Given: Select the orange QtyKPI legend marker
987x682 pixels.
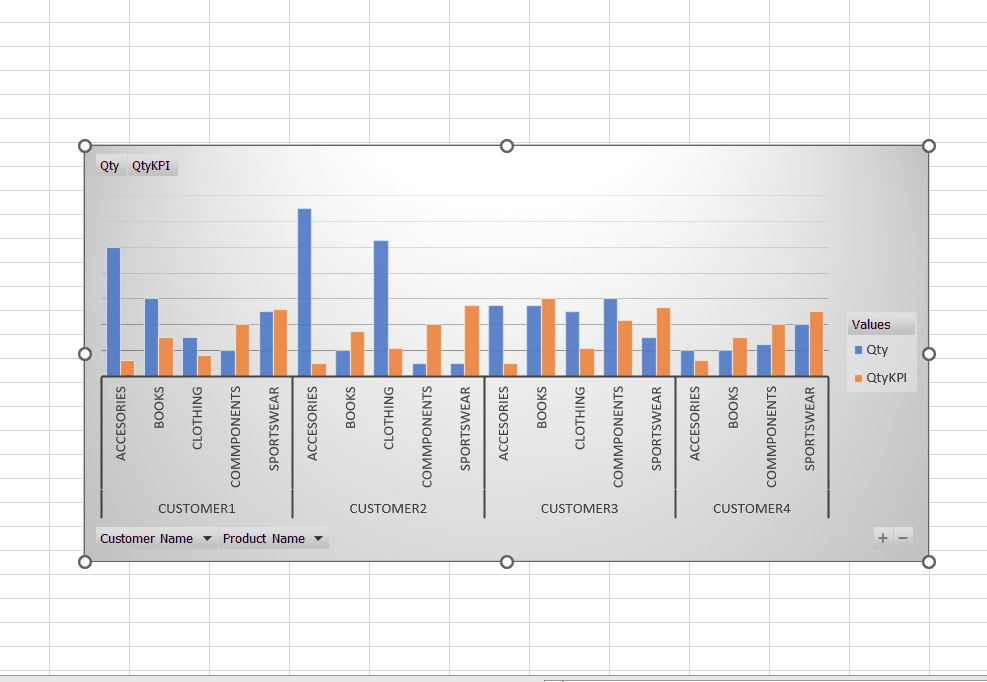Looking at the screenshot, I should pos(858,378).
